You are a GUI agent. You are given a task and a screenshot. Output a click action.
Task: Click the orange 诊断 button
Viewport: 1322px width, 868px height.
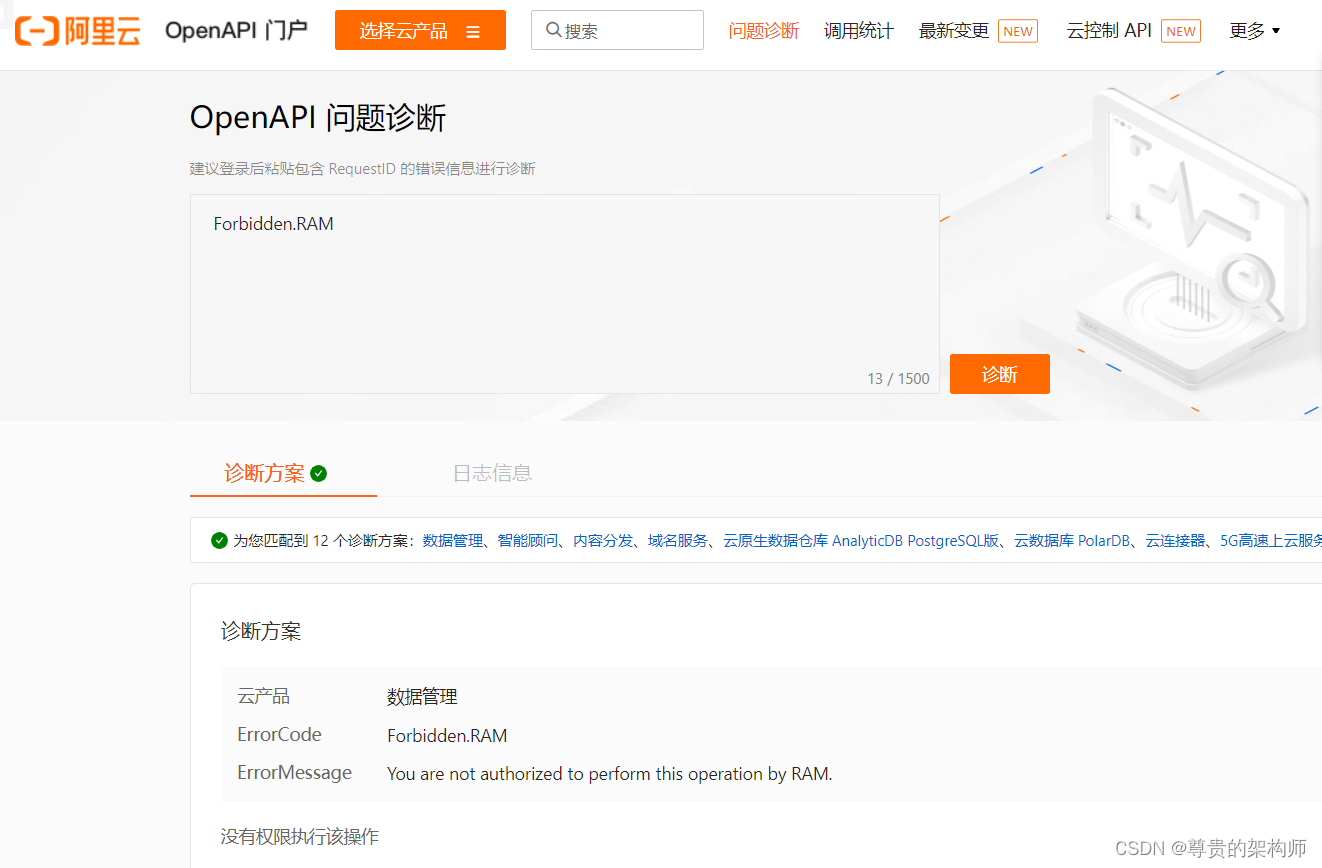tap(999, 373)
